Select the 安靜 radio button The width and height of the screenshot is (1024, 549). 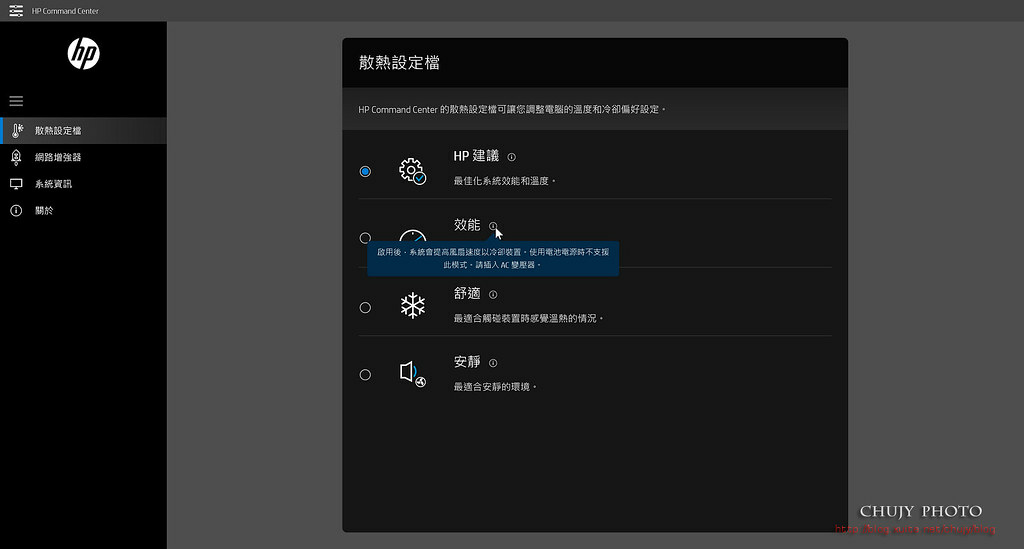pyautogui.click(x=365, y=375)
